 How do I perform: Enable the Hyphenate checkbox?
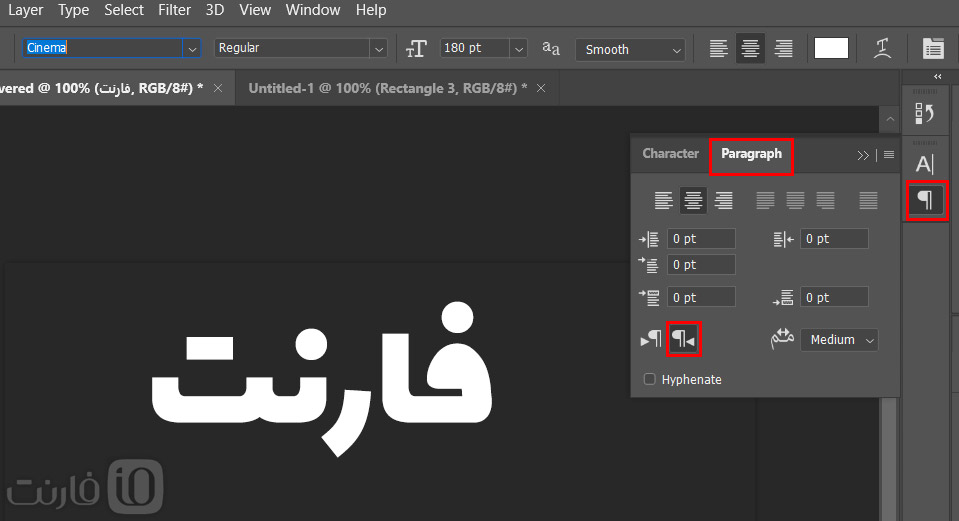pyautogui.click(x=650, y=379)
